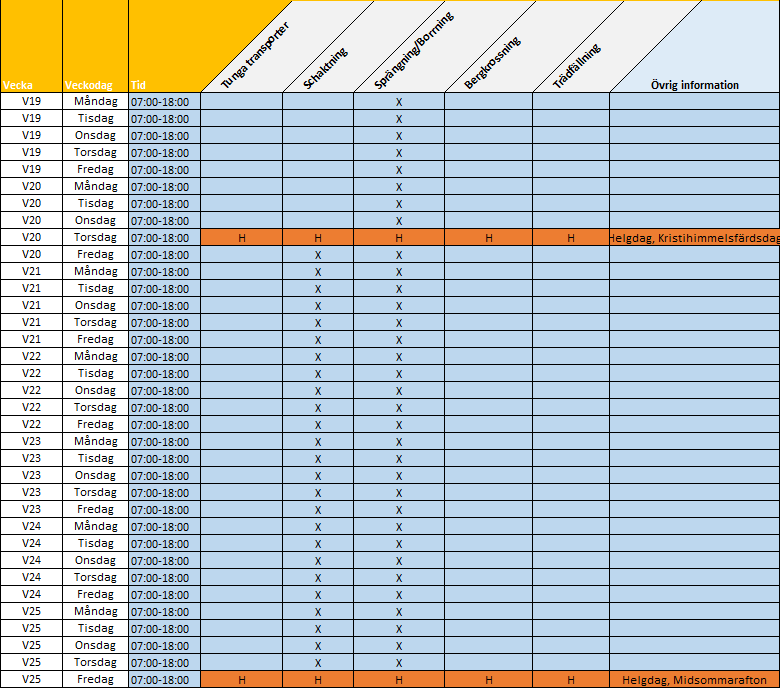
Task: Click the Bergkrossning H for V25 Fredag
Action: coord(488,680)
